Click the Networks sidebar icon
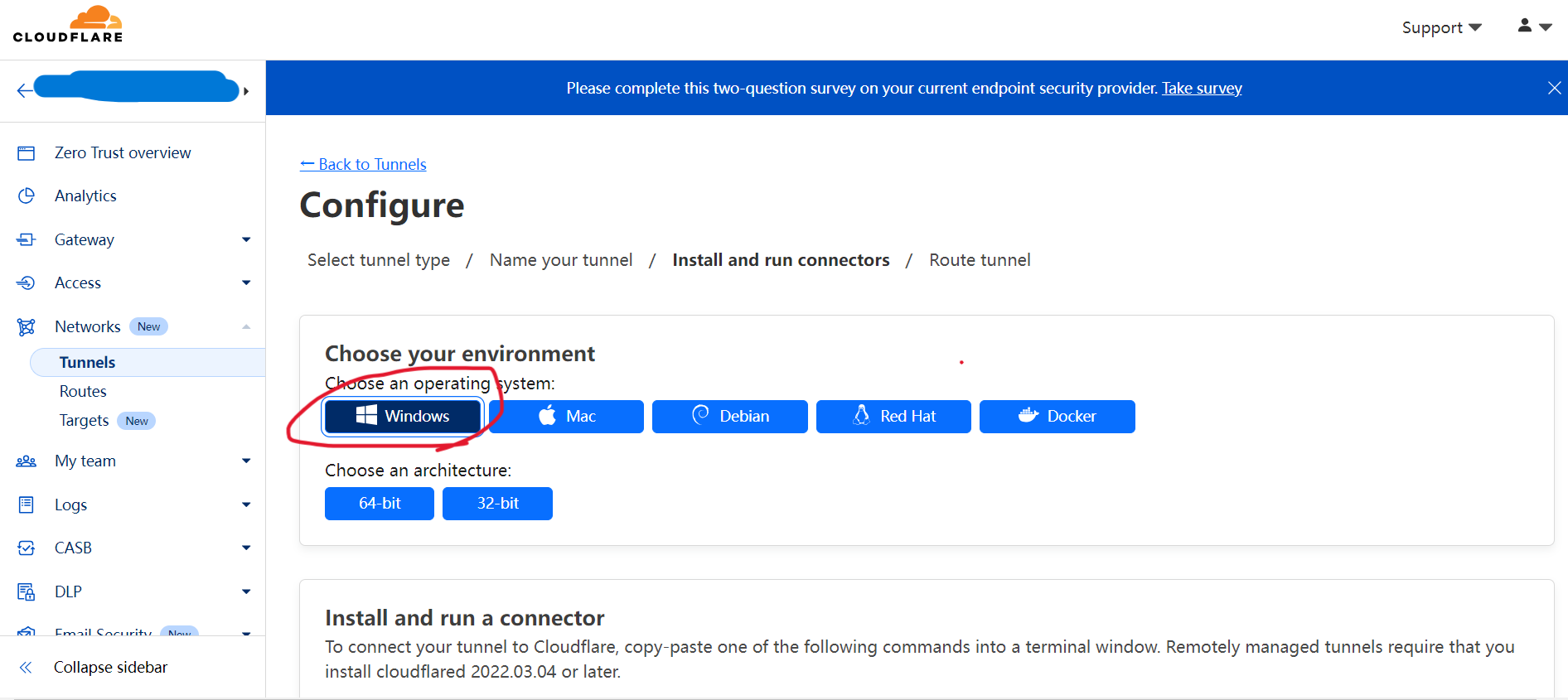 [27, 327]
